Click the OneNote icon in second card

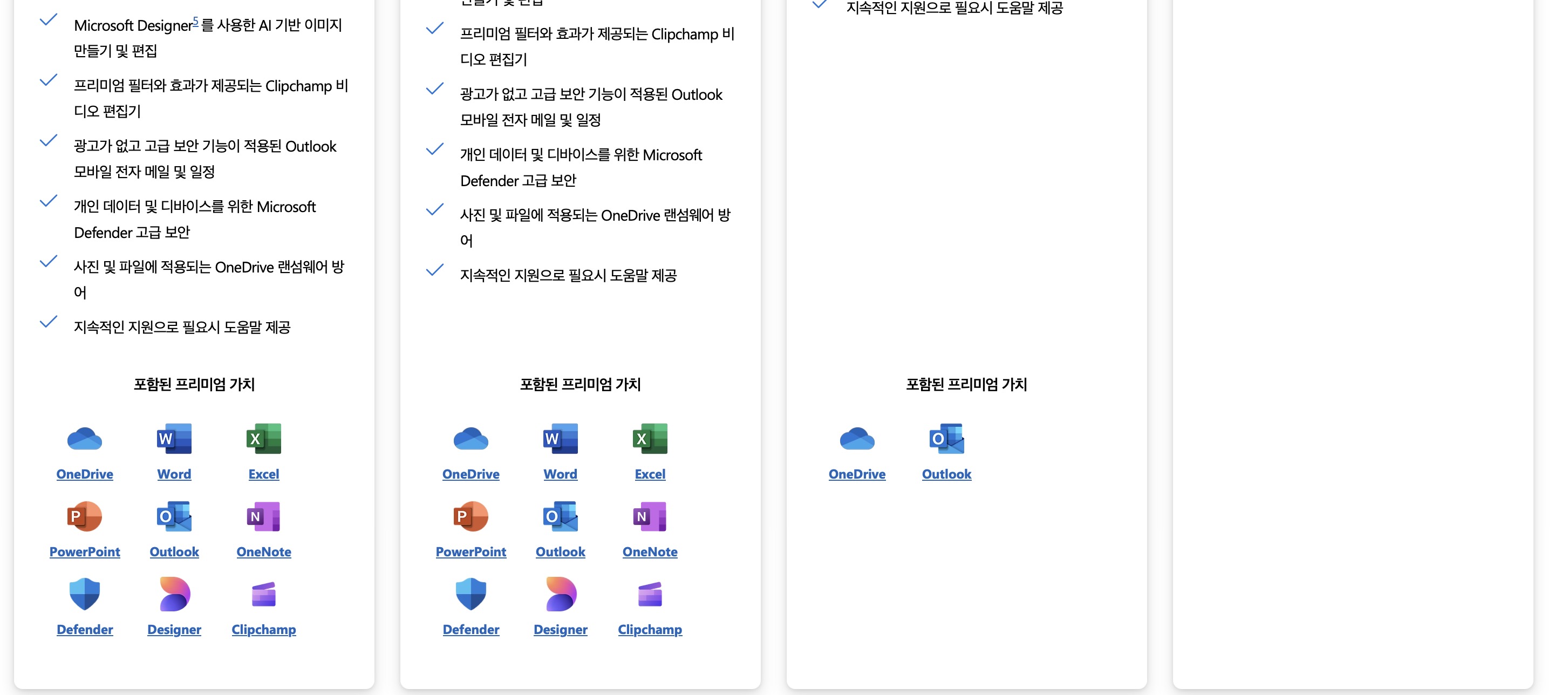[x=650, y=517]
